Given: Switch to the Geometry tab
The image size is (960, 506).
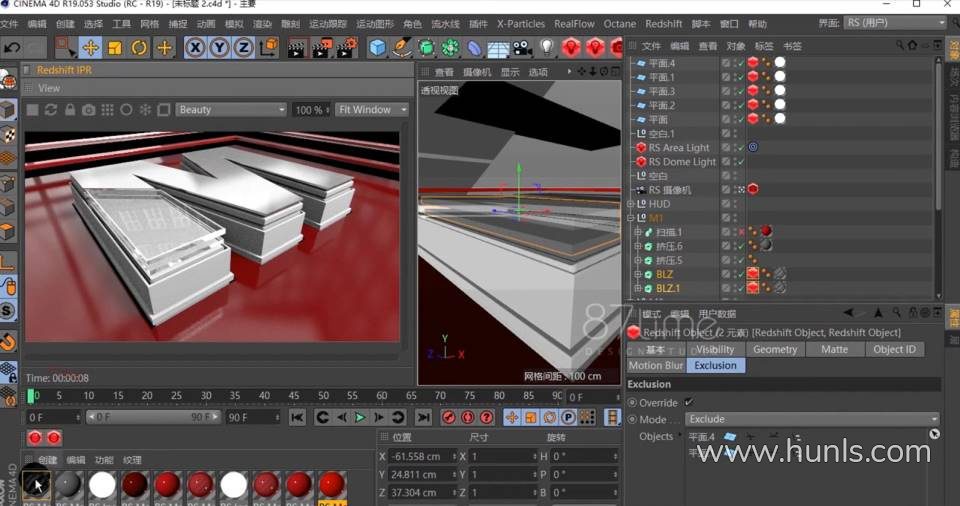Looking at the screenshot, I should pos(774,349).
